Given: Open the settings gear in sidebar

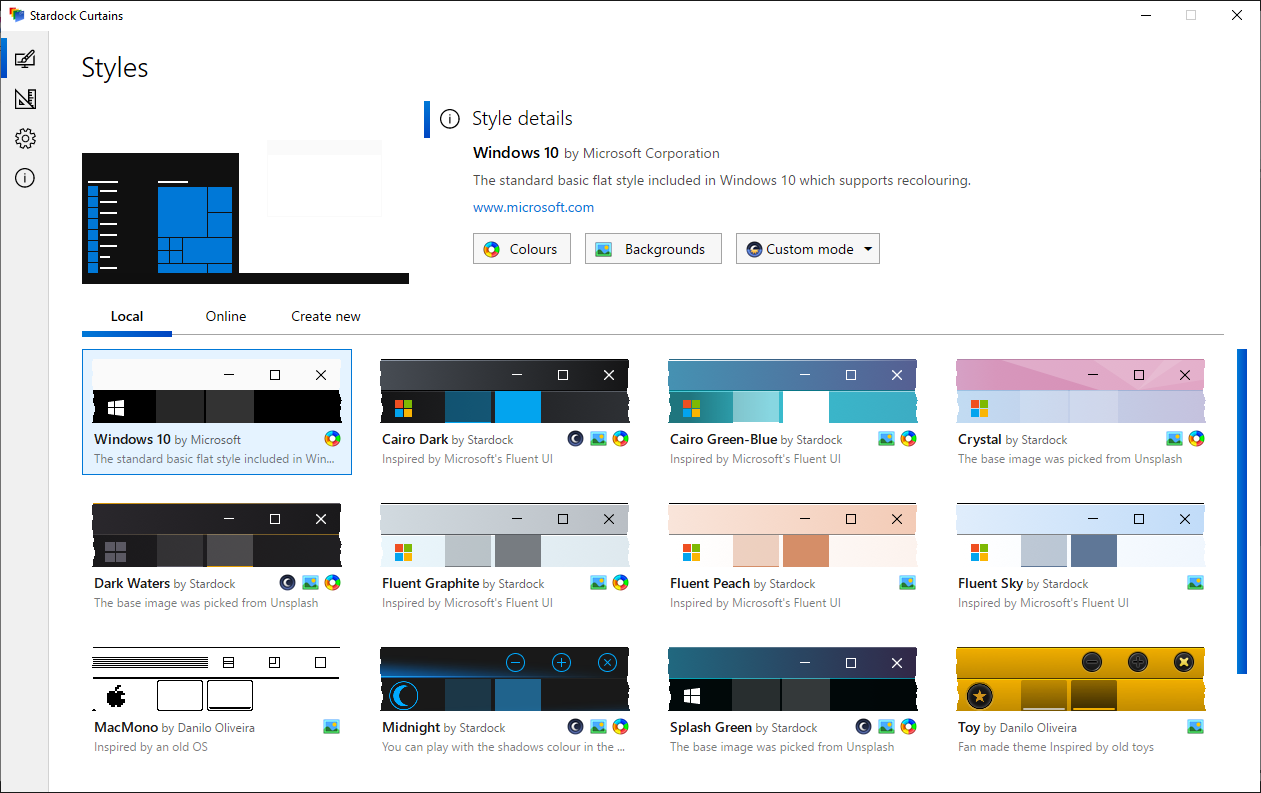Looking at the screenshot, I should [25, 139].
